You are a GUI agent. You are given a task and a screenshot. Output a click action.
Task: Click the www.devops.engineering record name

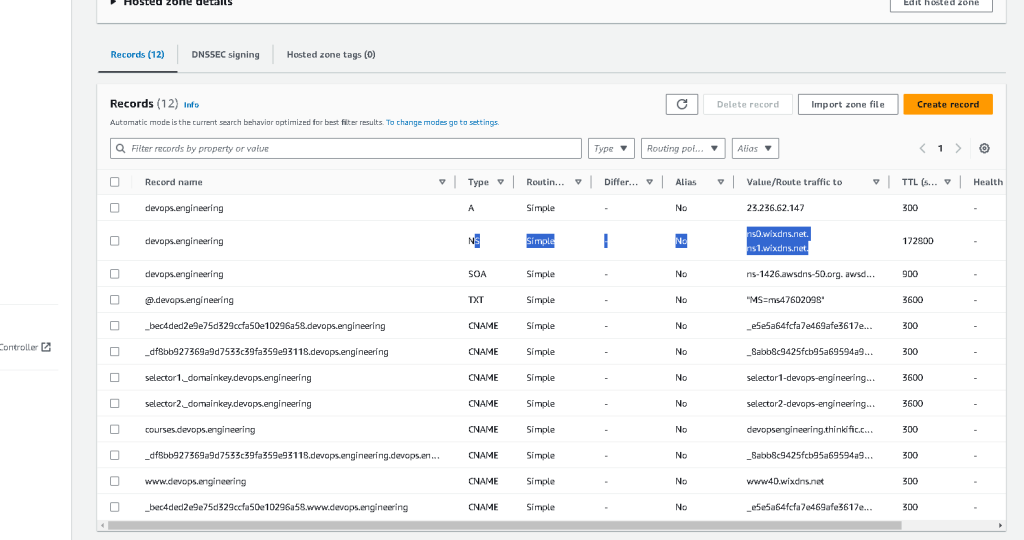195,481
